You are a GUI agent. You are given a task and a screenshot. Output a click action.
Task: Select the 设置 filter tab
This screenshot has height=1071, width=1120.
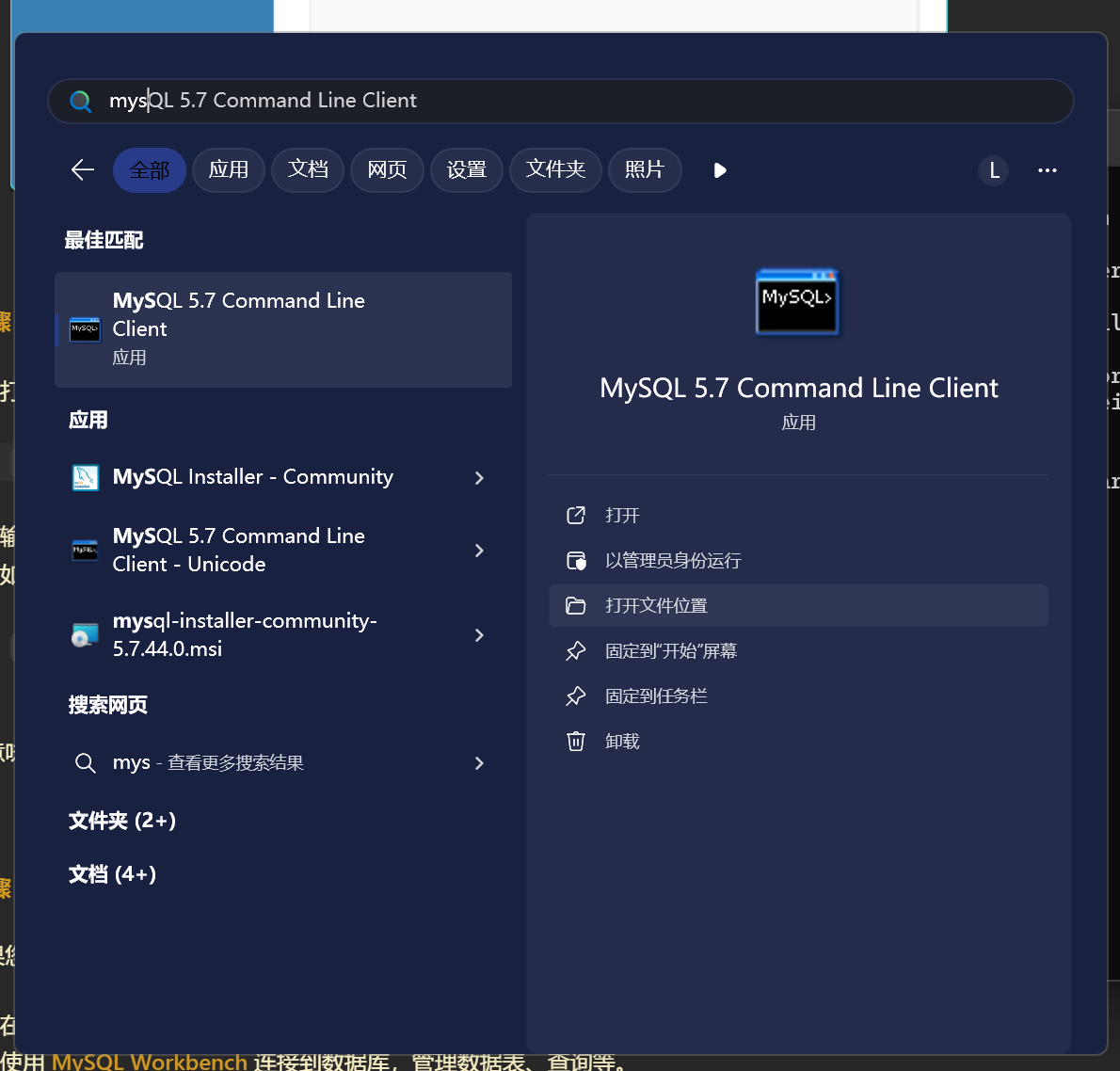click(x=466, y=170)
